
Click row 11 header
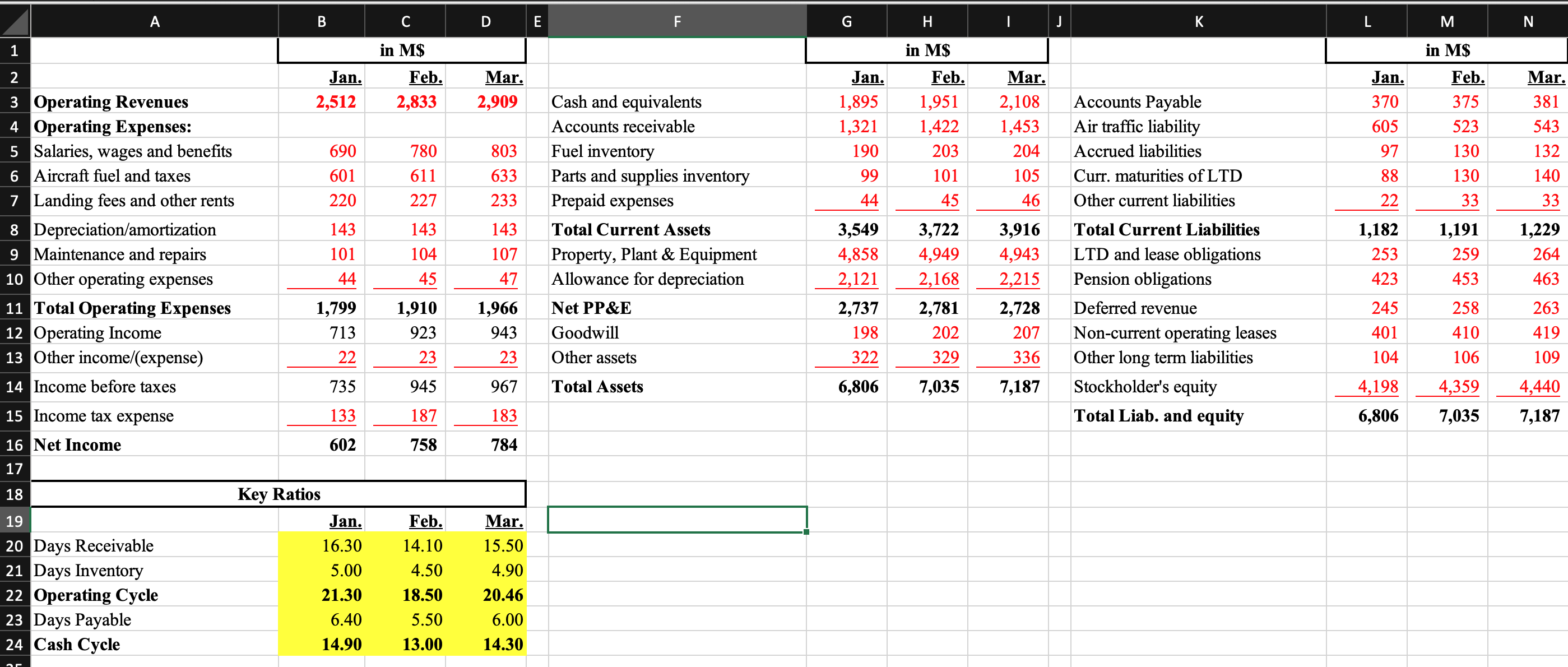[15, 308]
